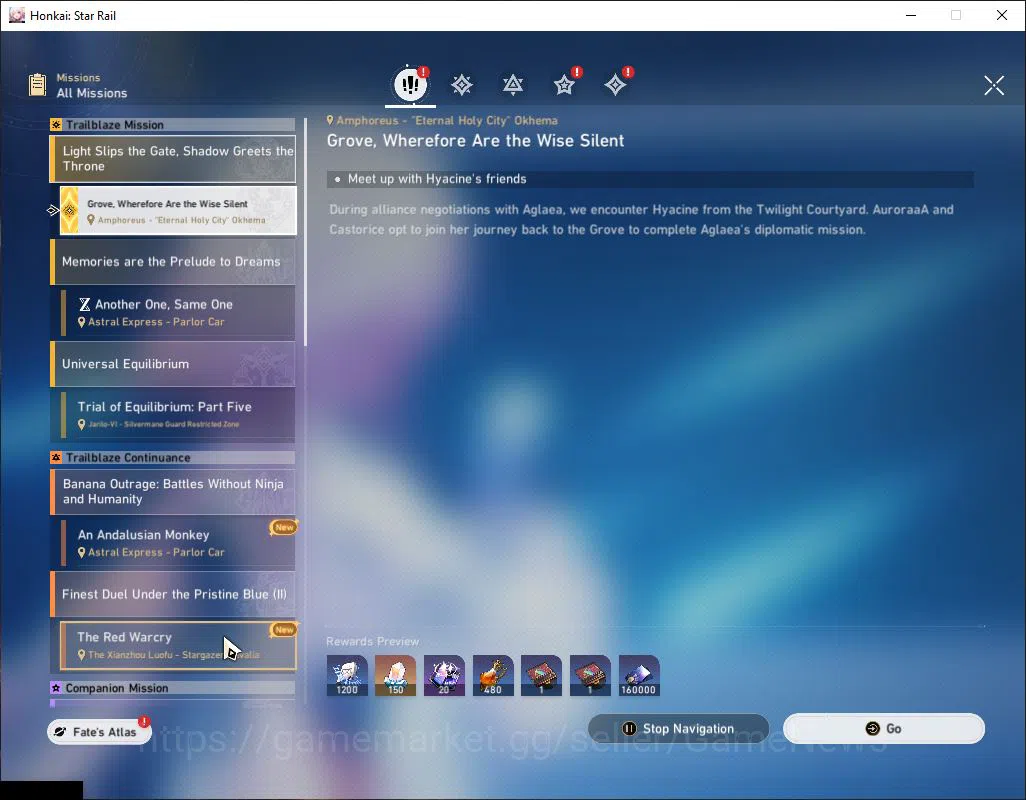
Task: View the 150 Stellar Jade reward
Action: pyautogui.click(x=395, y=676)
